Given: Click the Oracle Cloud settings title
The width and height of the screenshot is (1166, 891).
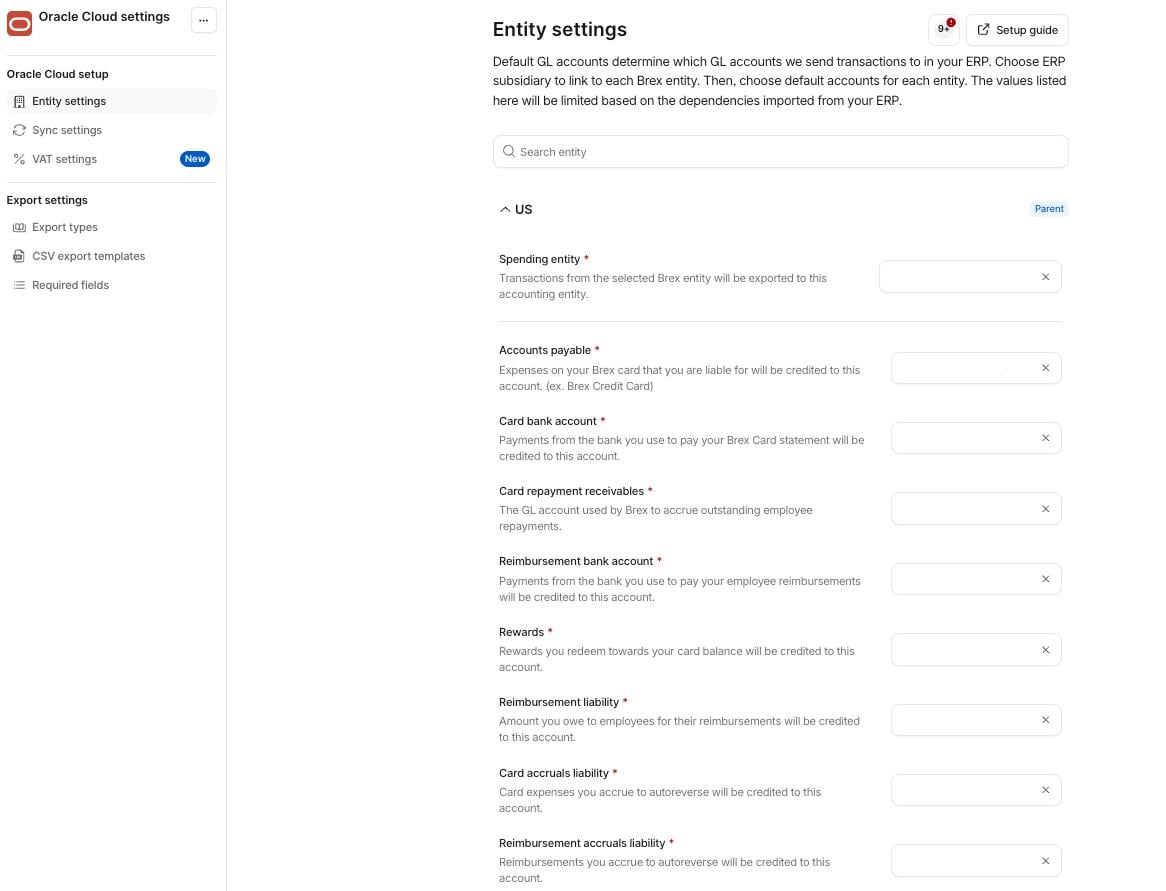Looking at the screenshot, I should click(104, 16).
